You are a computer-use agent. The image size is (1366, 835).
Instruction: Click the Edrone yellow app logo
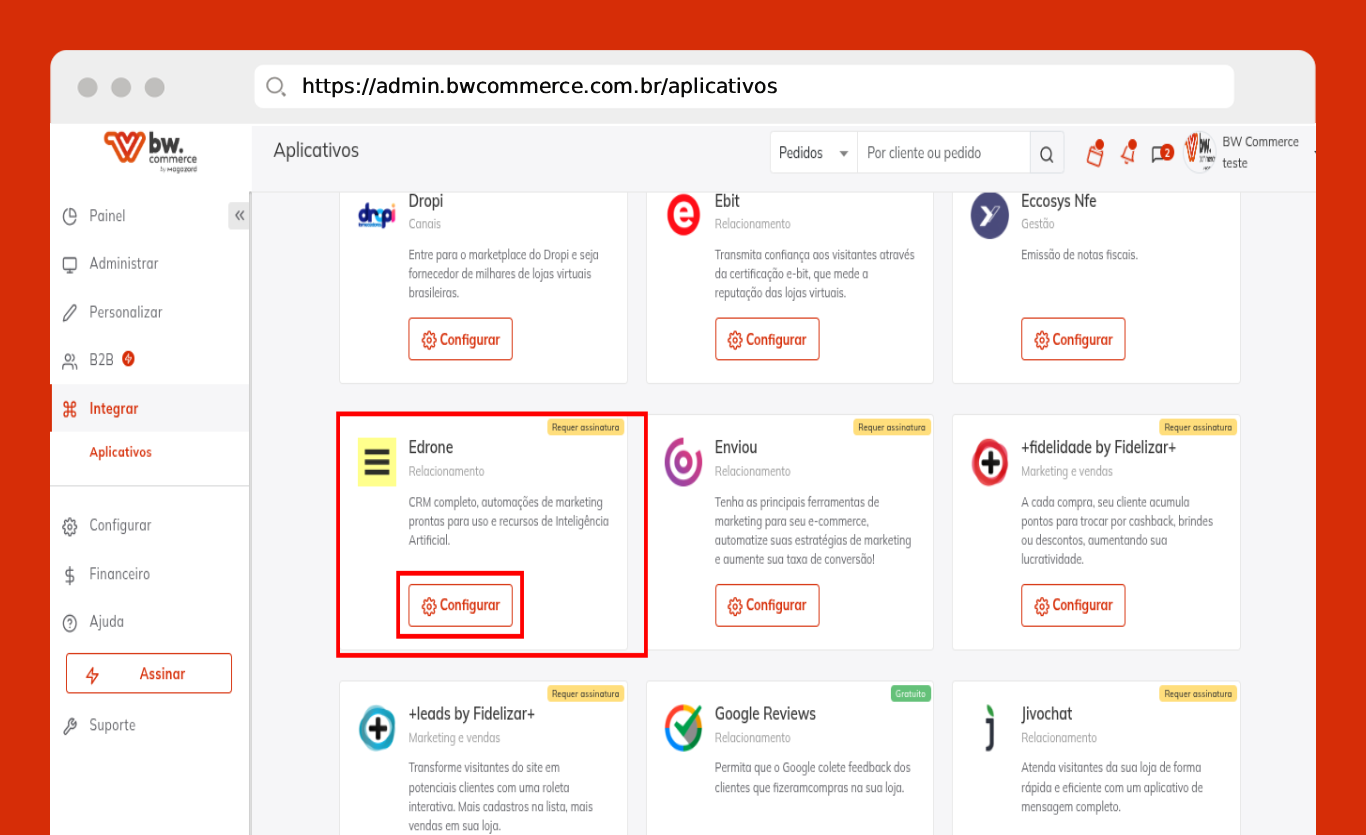pos(377,462)
